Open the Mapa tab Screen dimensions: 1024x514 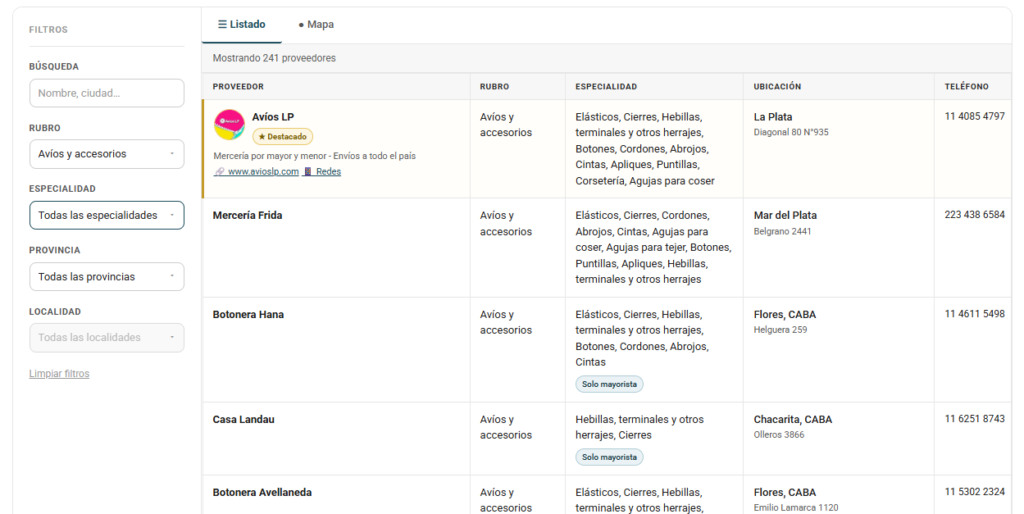[316, 24]
